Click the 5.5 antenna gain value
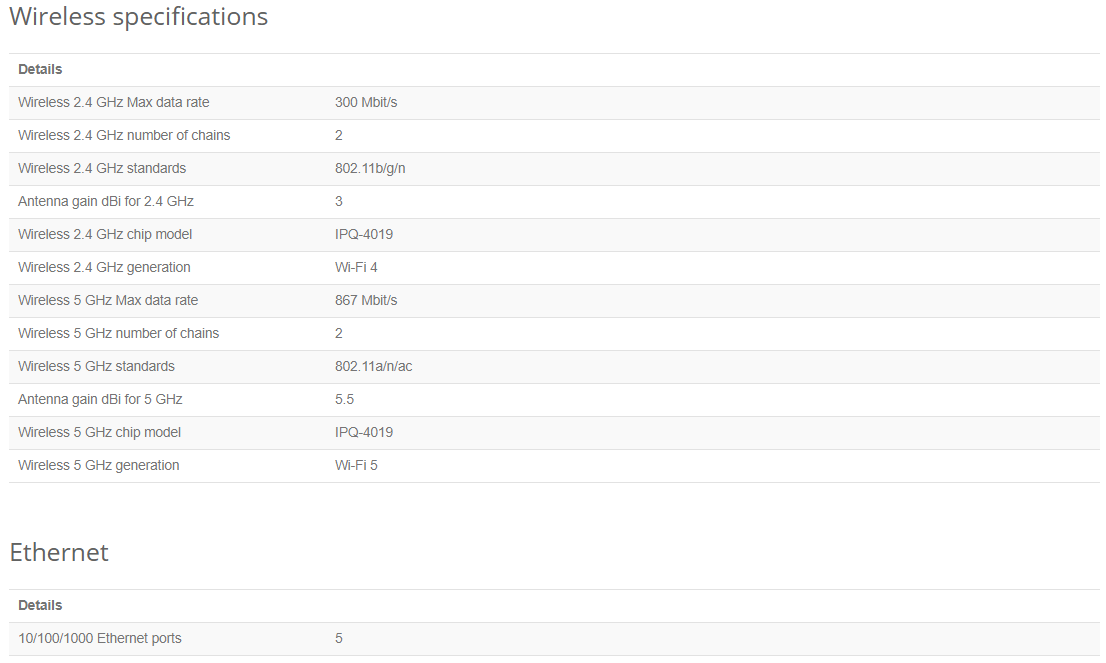This screenshot has width=1106, height=663. 344,399
